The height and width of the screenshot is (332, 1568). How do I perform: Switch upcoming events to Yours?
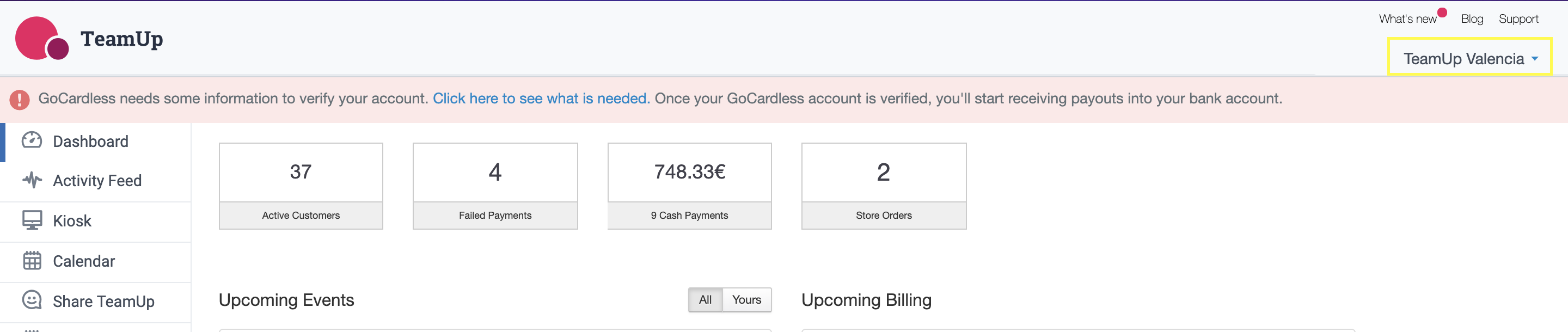[x=746, y=300]
